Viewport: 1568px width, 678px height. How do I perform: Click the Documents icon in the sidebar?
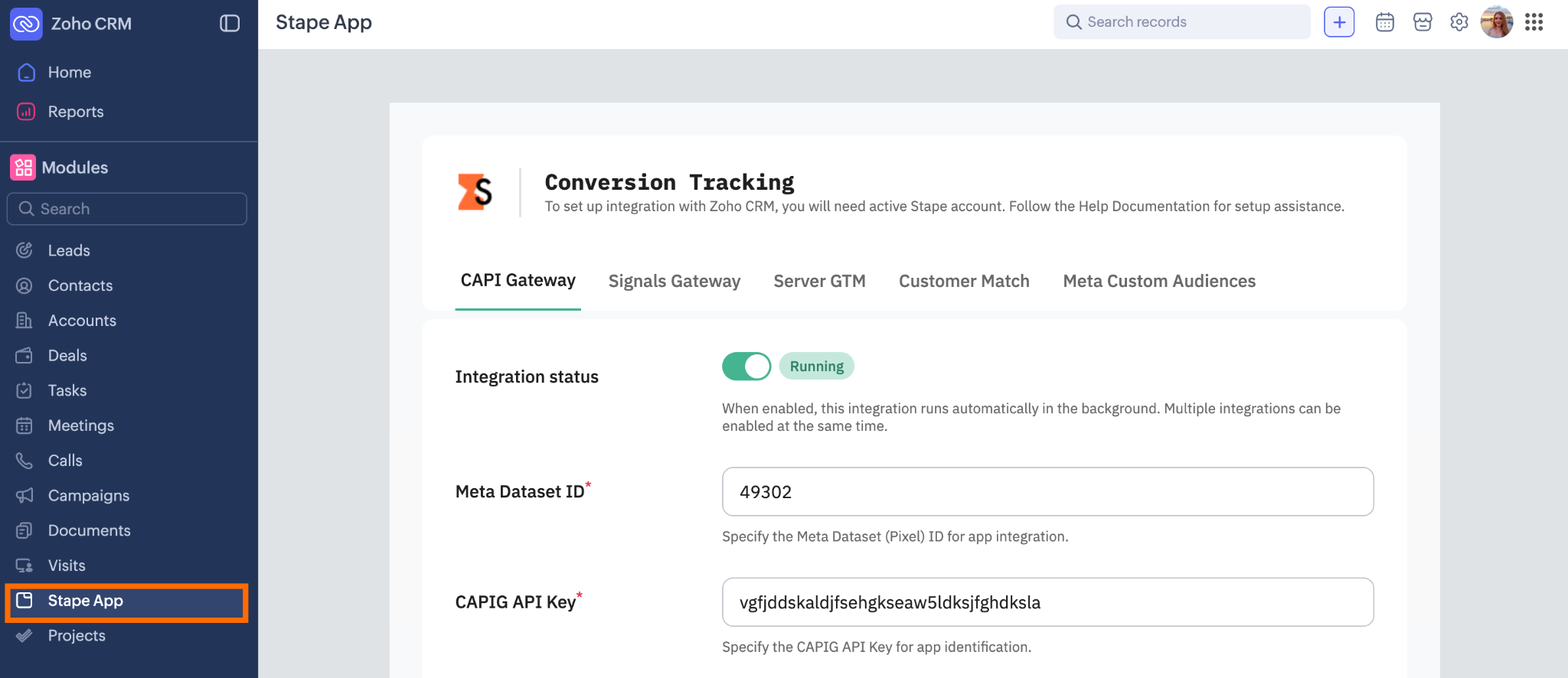[24, 530]
